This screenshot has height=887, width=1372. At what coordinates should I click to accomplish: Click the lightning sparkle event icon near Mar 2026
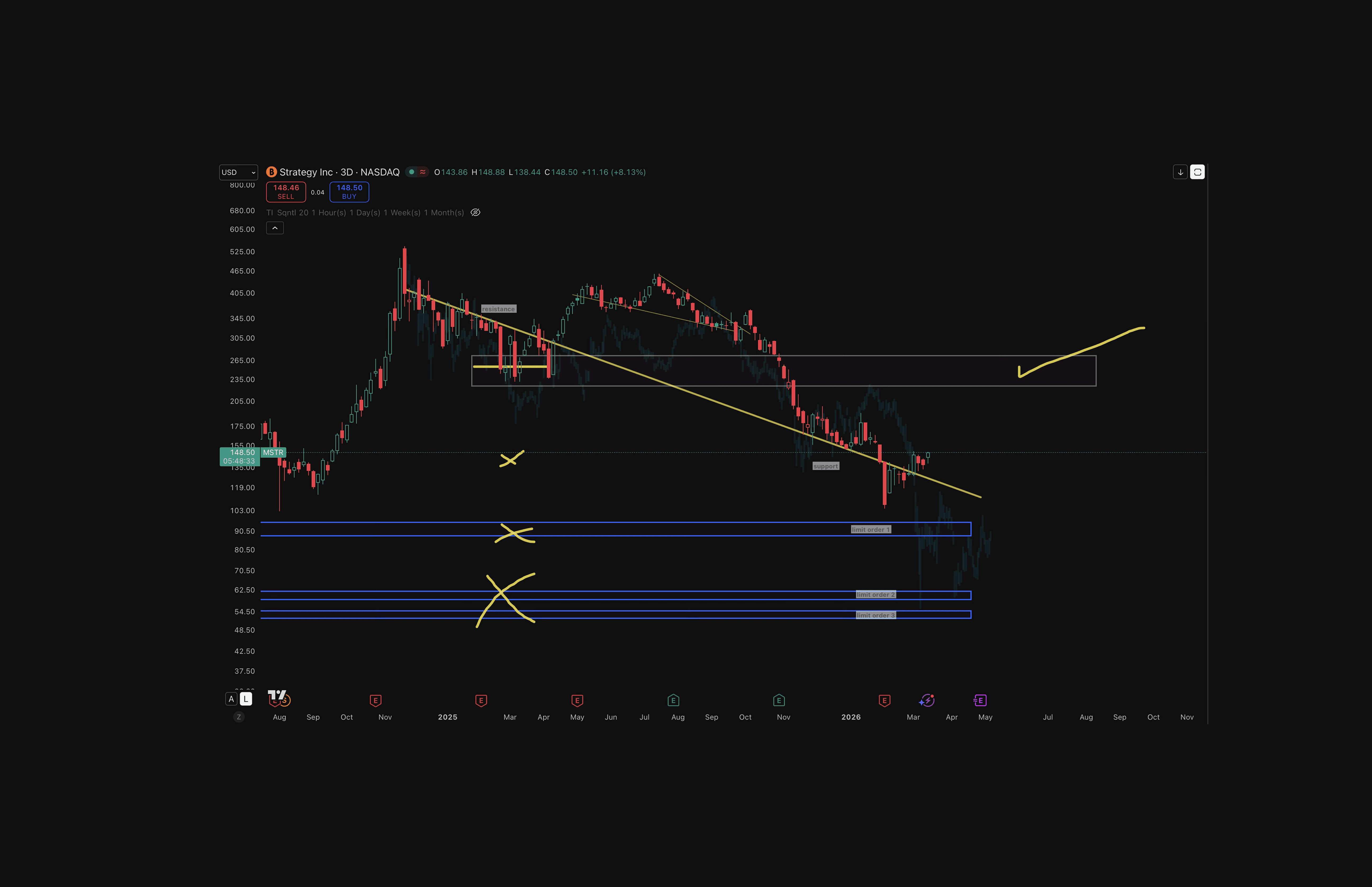[926, 700]
